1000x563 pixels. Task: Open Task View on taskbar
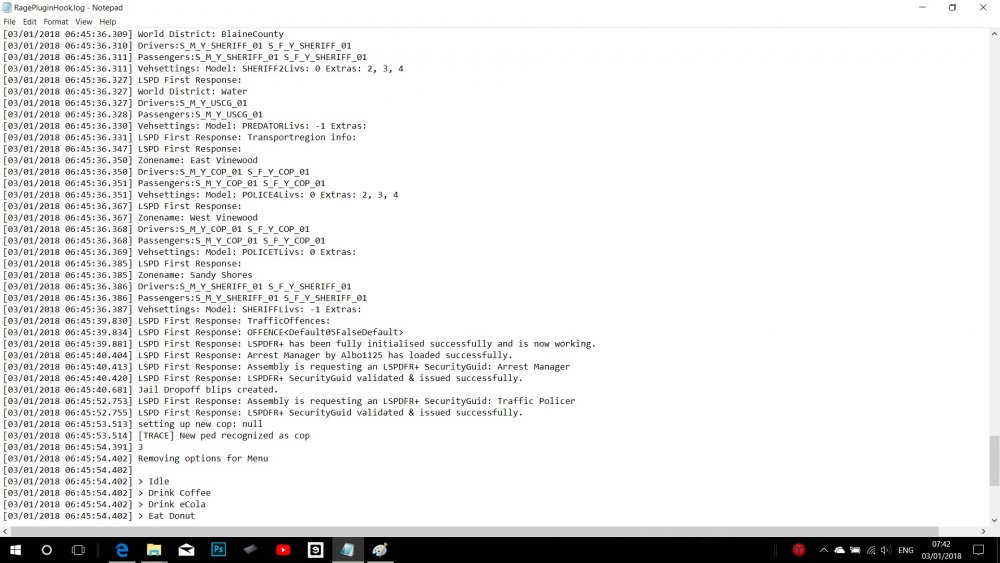78,550
